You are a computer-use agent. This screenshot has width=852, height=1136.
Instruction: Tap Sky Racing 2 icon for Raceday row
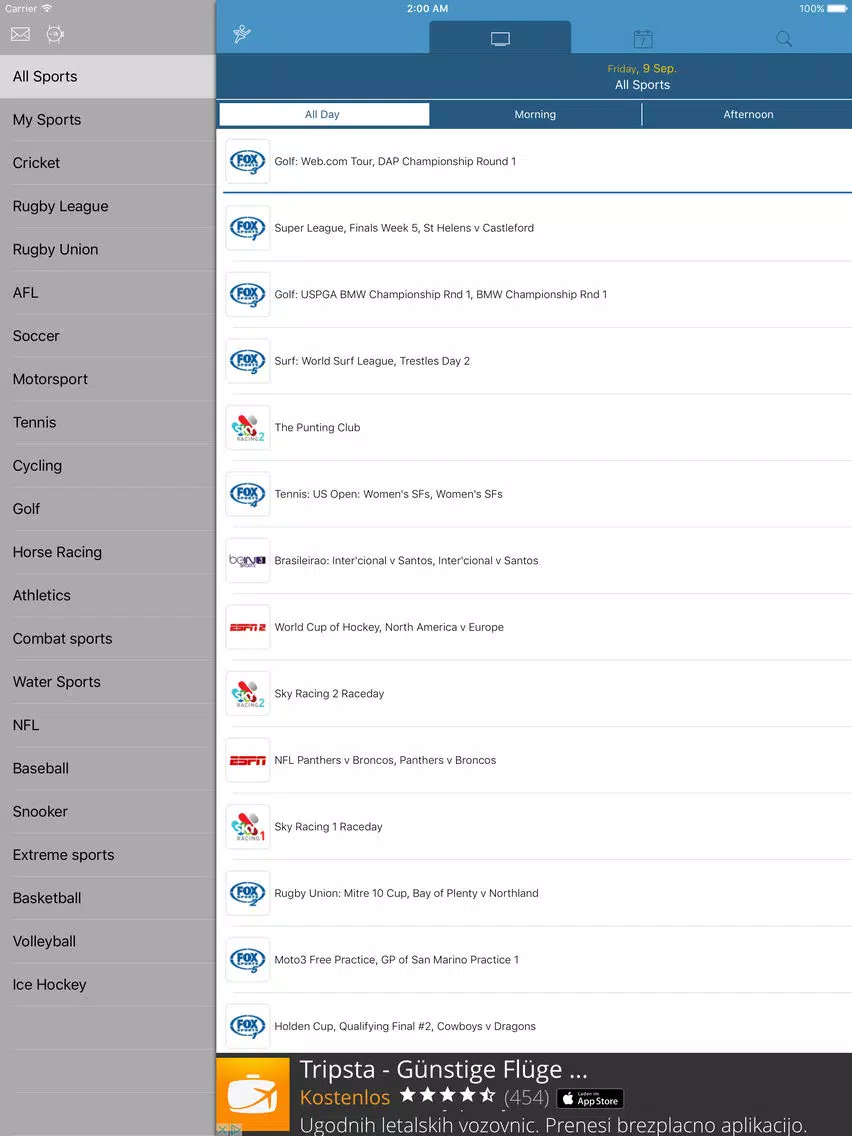coord(248,693)
